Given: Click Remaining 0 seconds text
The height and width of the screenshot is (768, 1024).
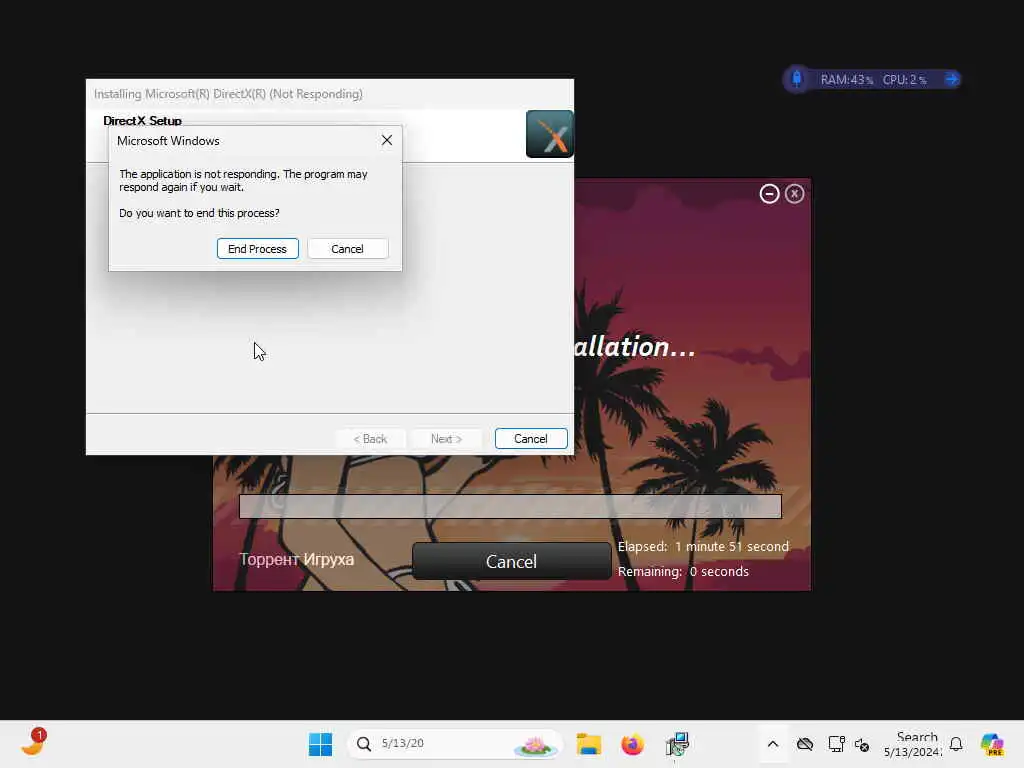Looking at the screenshot, I should click(x=683, y=571).
